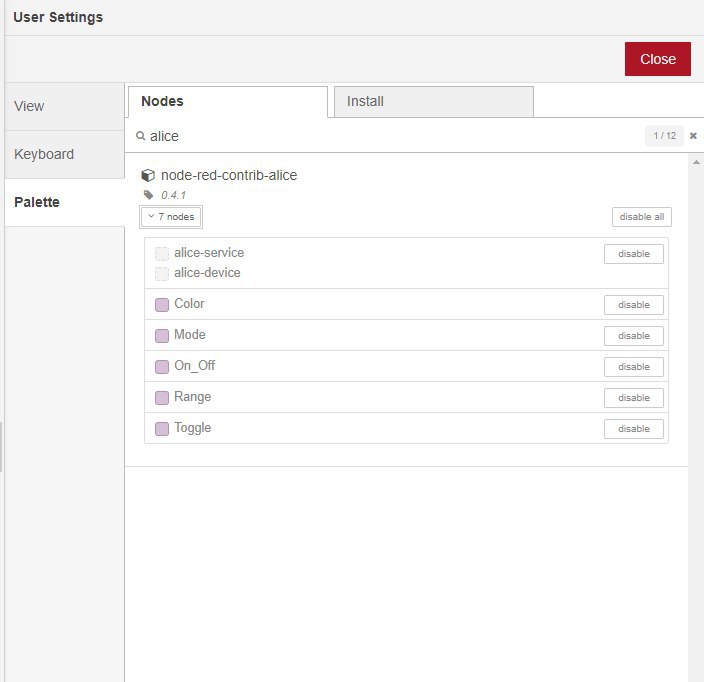Disable the alice-service node set
The width and height of the screenshot is (704, 682).
point(634,254)
